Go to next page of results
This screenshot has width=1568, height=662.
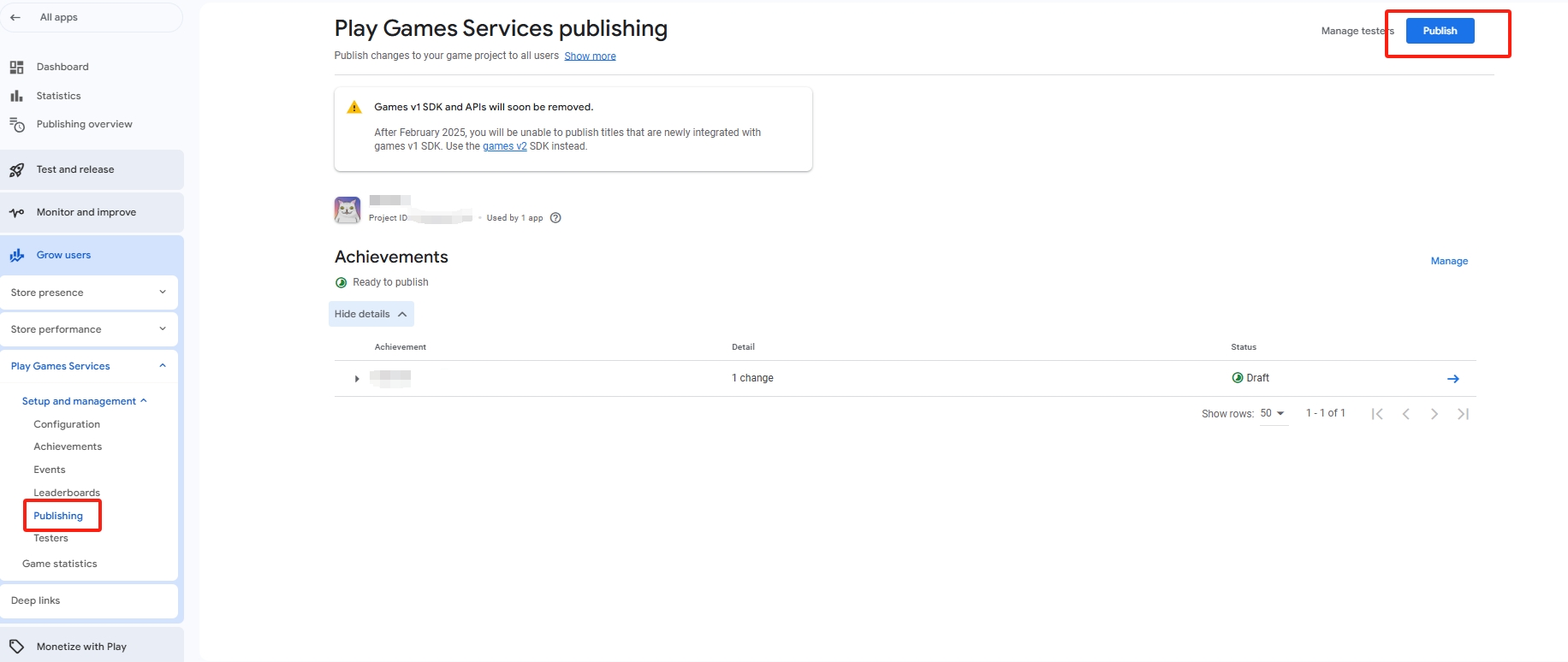point(1434,414)
